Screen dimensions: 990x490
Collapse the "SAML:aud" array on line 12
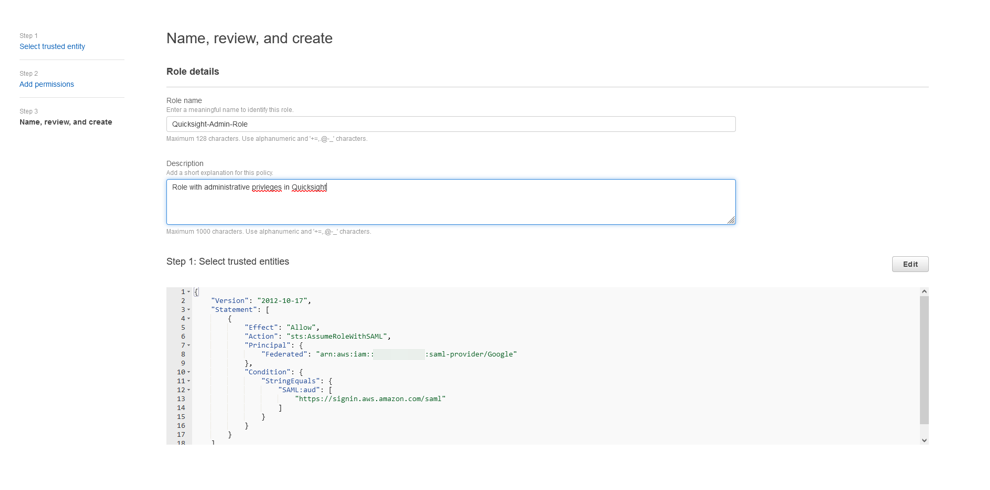(188, 390)
